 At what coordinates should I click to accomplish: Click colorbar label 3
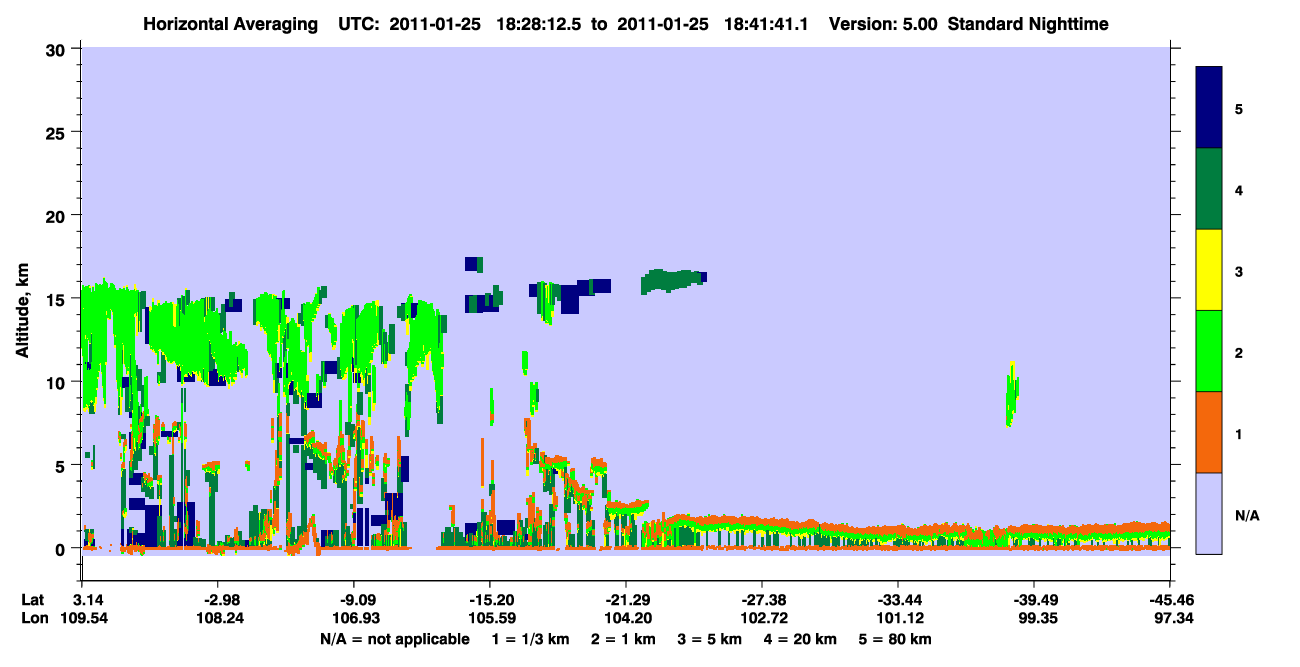tap(1238, 270)
